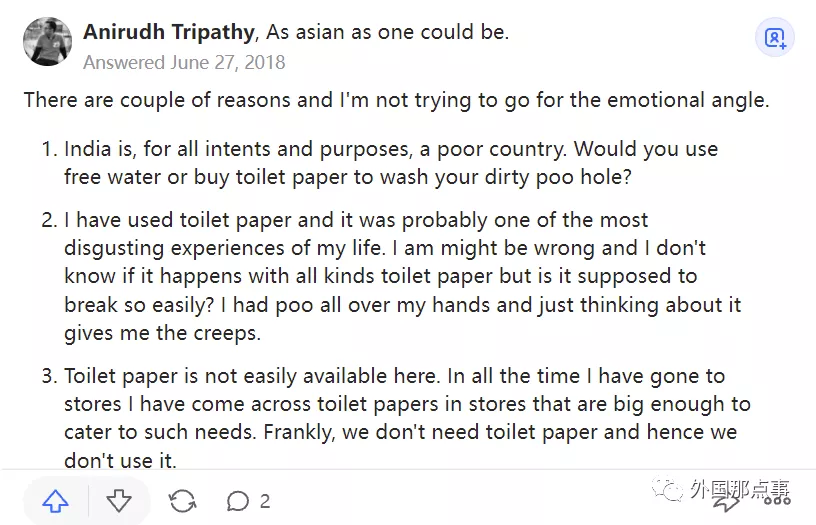Downvote this answer
Image resolution: width=816 pixels, height=525 pixels.
(x=119, y=500)
